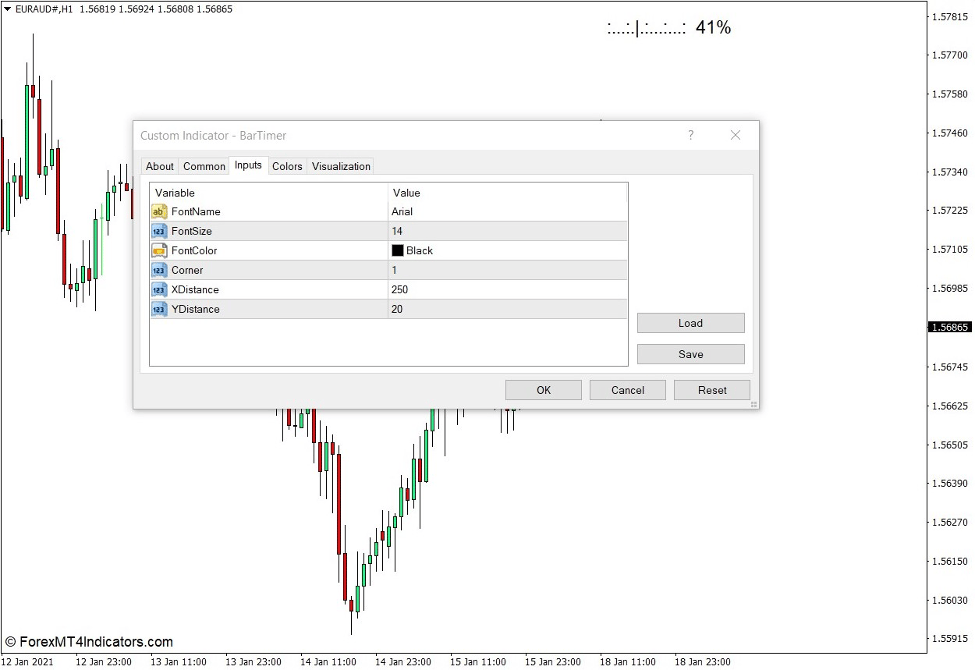
Task: Go to the Colors tab
Action: tap(287, 166)
